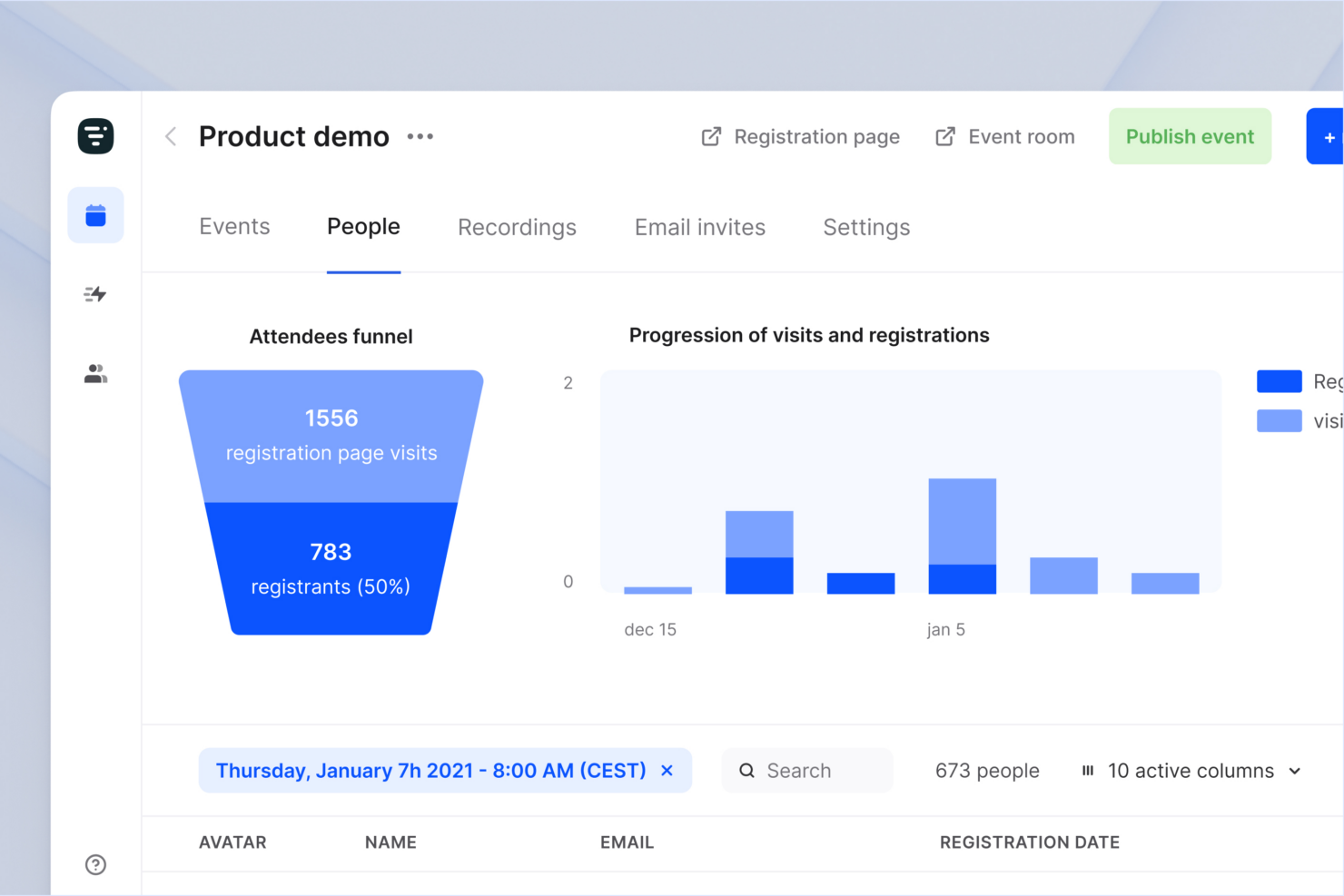Screen dimensions: 1344x896
Task: Open the calendar events sidebar icon
Action: (x=95, y=216)
